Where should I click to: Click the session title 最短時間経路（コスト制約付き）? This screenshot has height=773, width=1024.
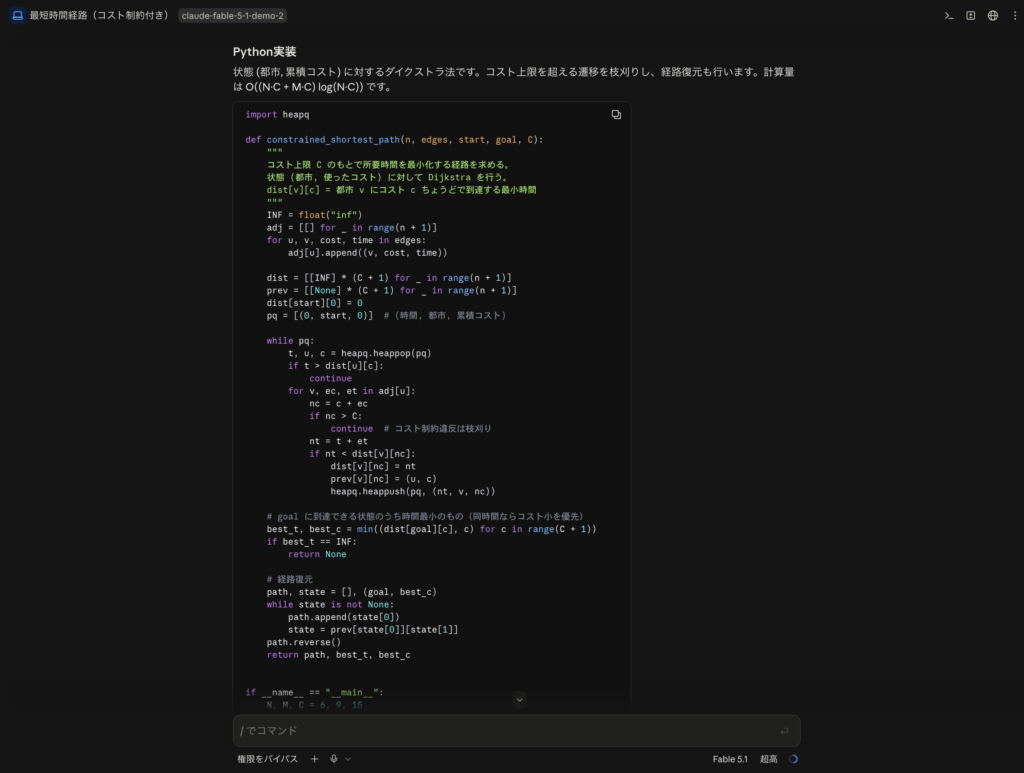(x=101, y=16)
